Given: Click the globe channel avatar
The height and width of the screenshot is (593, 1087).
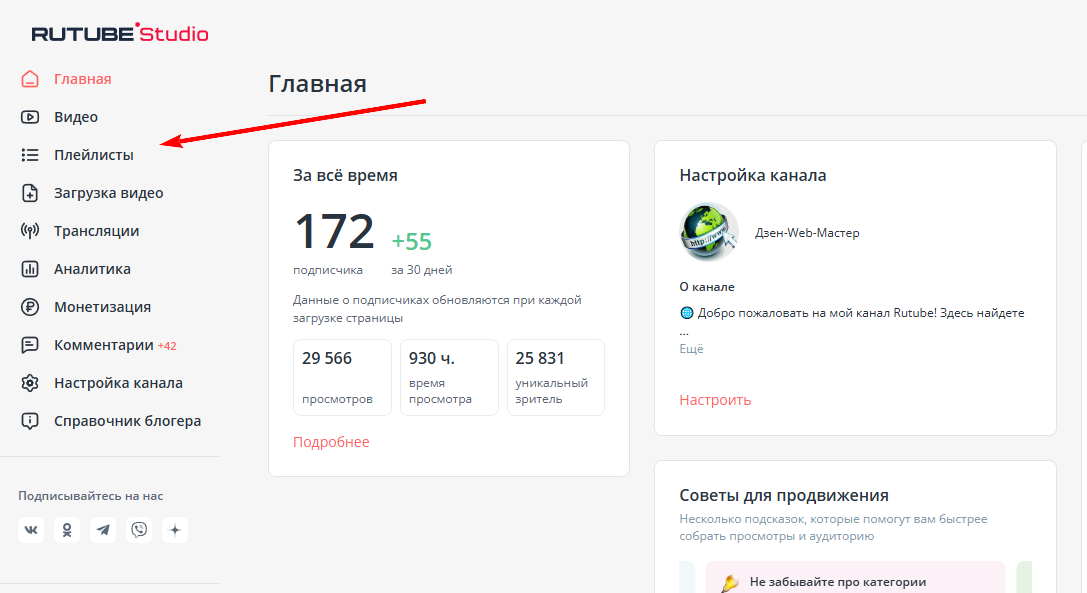Looking at the screenshot, I should coord(708,232).
